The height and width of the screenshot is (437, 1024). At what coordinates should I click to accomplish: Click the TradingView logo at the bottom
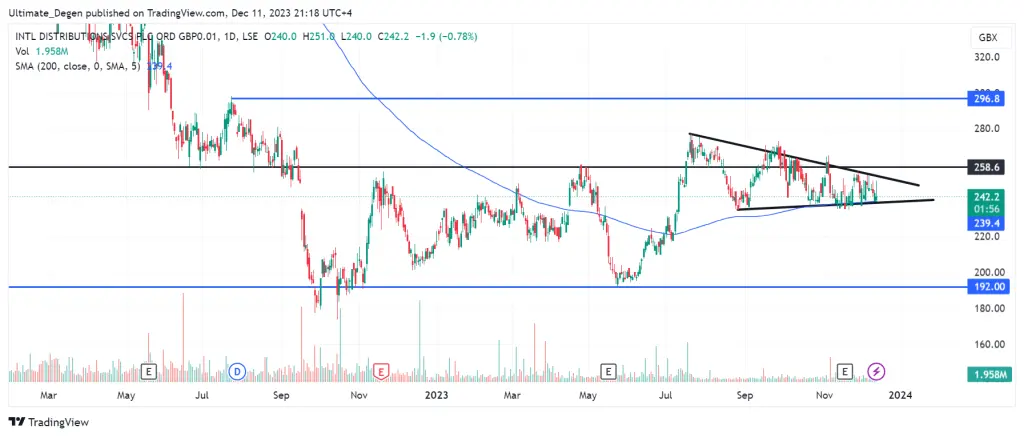click(x=48, y=422)
